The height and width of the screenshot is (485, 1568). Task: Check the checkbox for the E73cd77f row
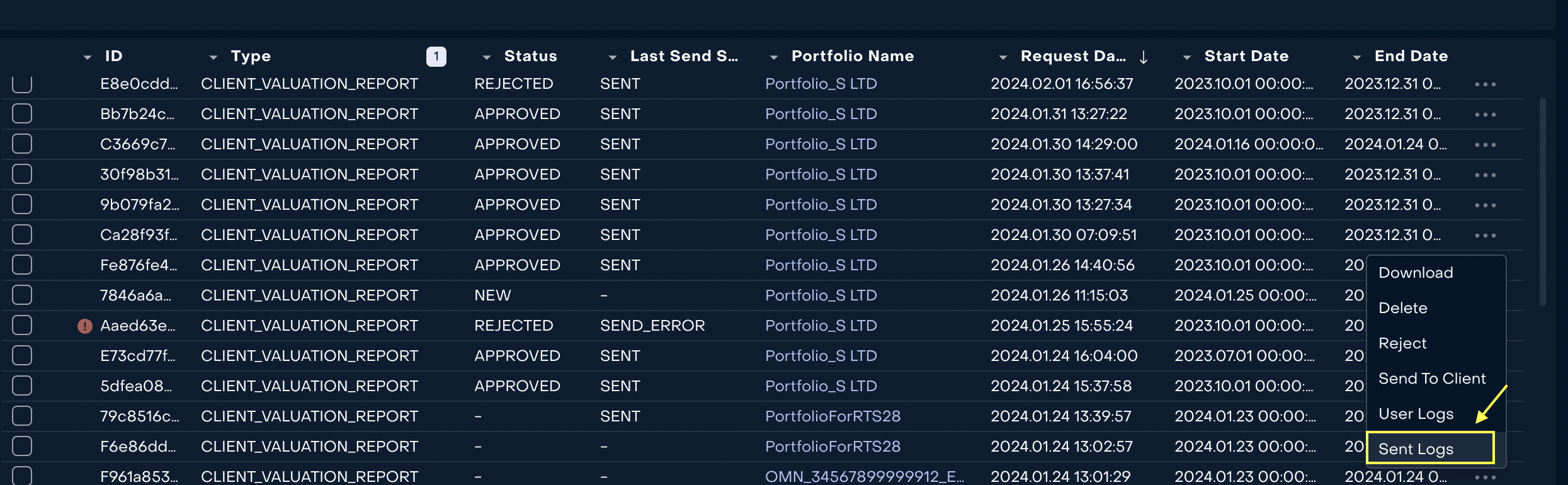(x=21, y=355)
